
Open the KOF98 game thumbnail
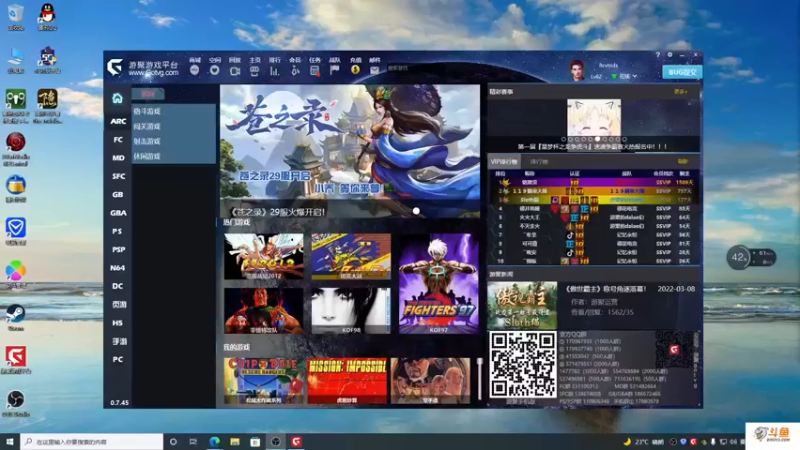click(x=351, y=311)
